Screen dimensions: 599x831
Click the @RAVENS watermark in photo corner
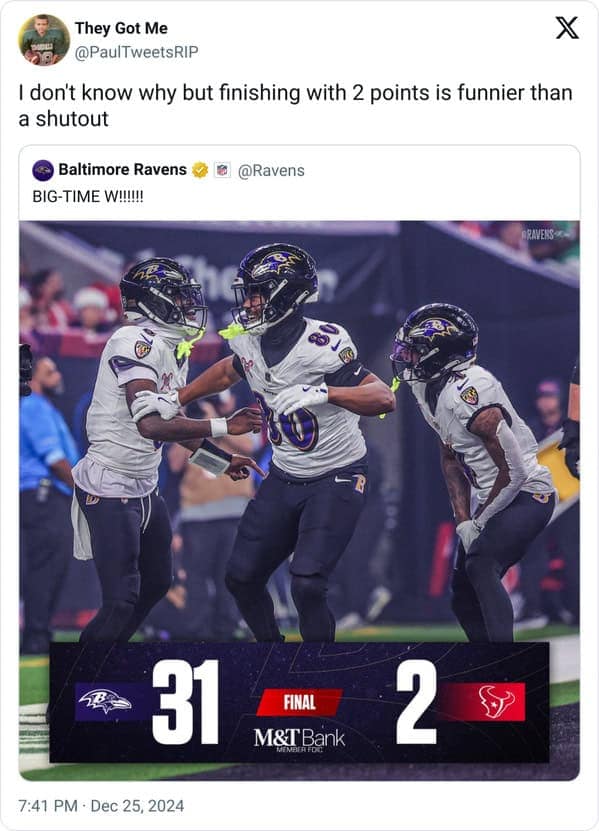coord(542,234)
